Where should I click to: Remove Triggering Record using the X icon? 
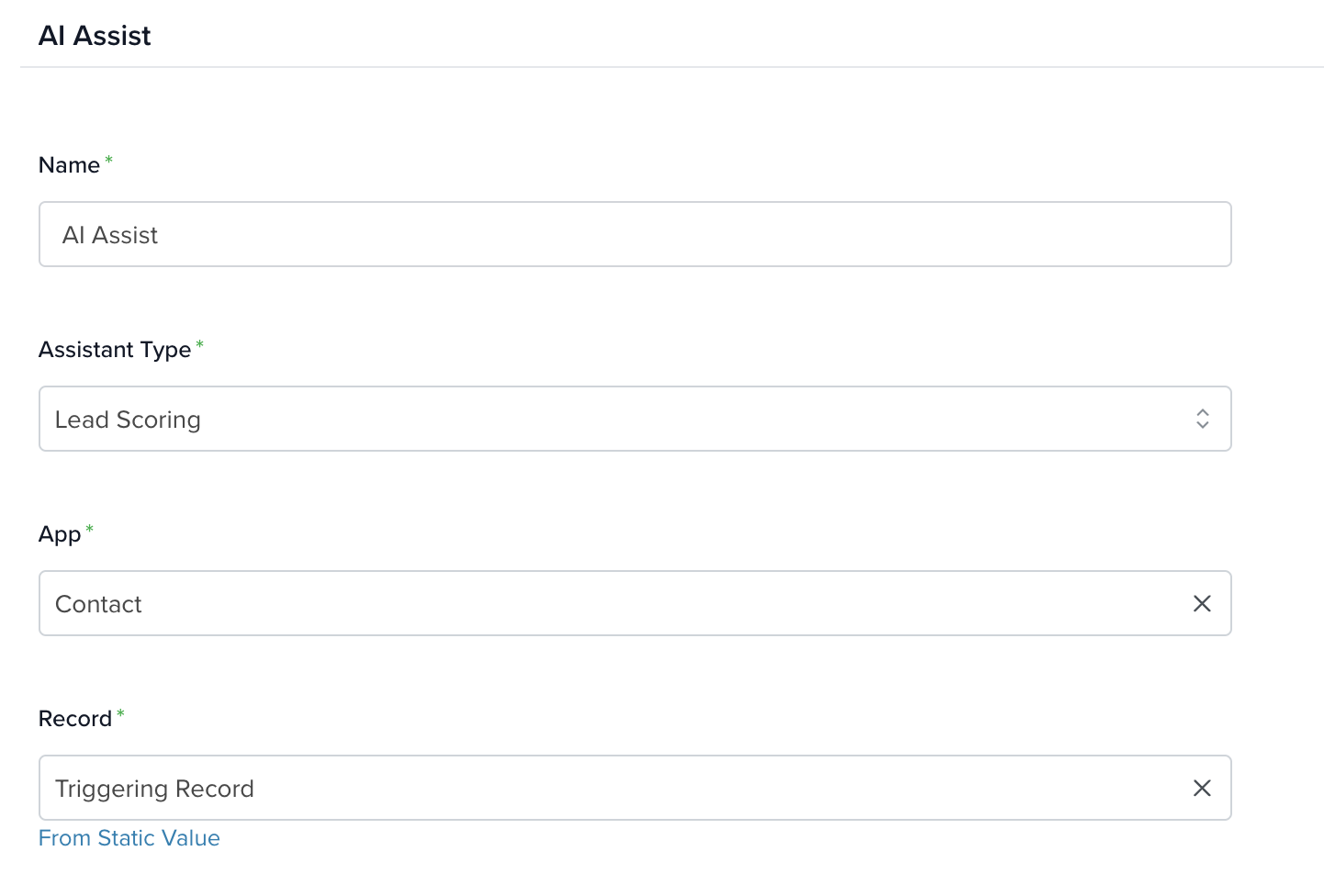1202,788
